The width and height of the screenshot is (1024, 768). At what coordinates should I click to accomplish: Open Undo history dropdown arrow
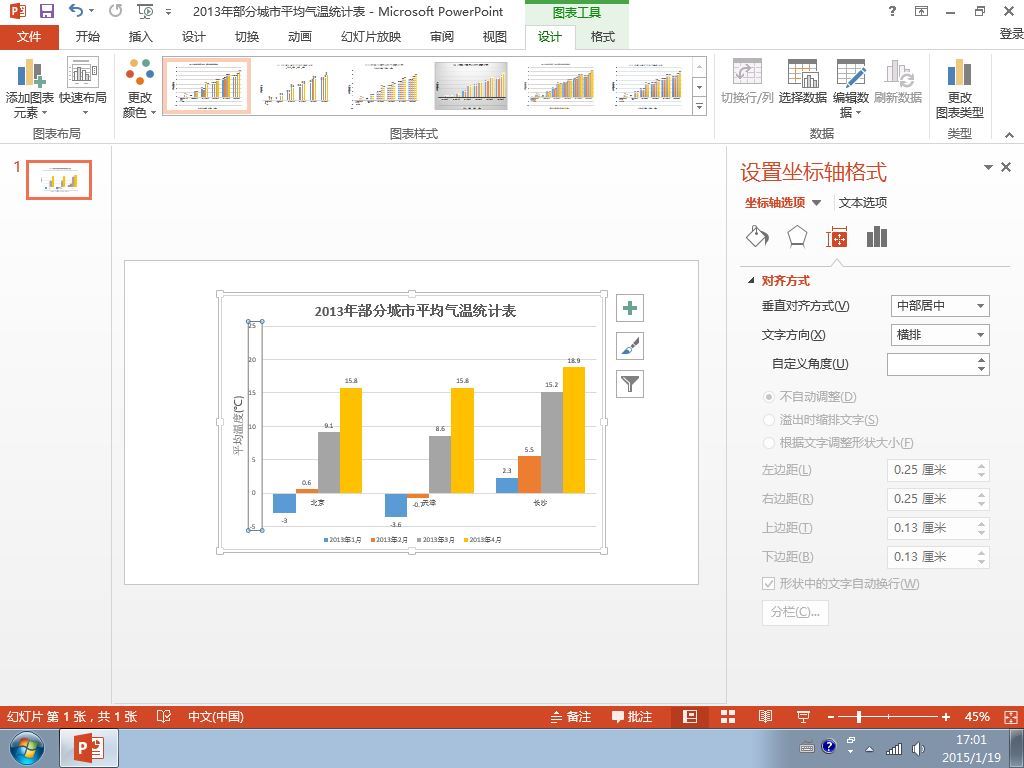coord(91,11)
